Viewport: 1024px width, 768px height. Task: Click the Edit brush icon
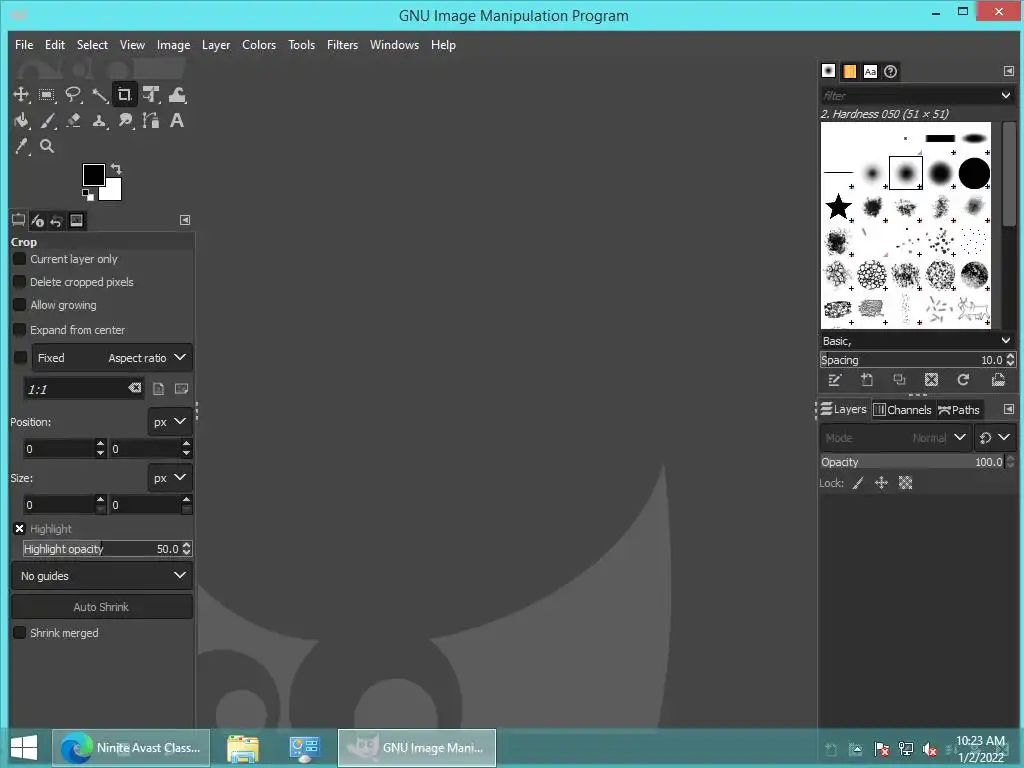point(835,380)
